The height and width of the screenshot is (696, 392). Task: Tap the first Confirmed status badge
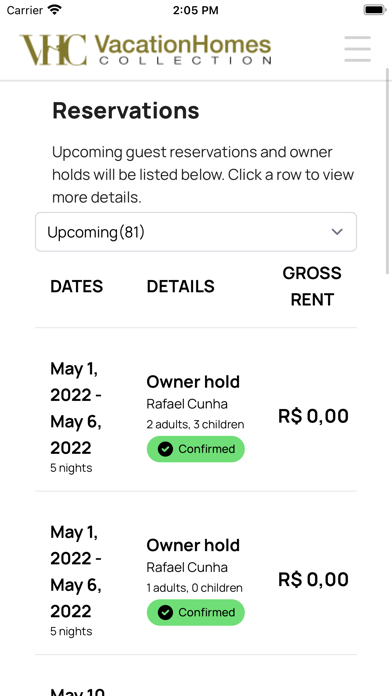point(196,449)
